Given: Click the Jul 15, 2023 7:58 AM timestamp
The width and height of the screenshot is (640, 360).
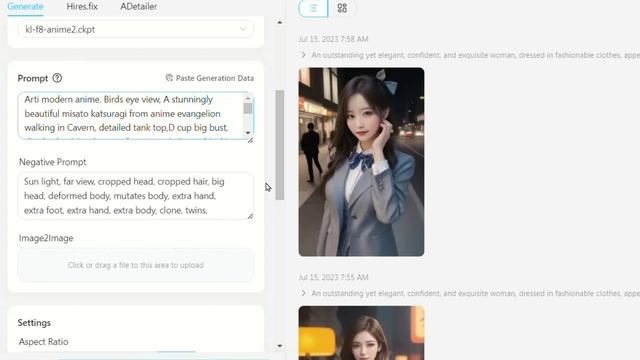Looking at the screenshot, I should [x=333, y=39].
